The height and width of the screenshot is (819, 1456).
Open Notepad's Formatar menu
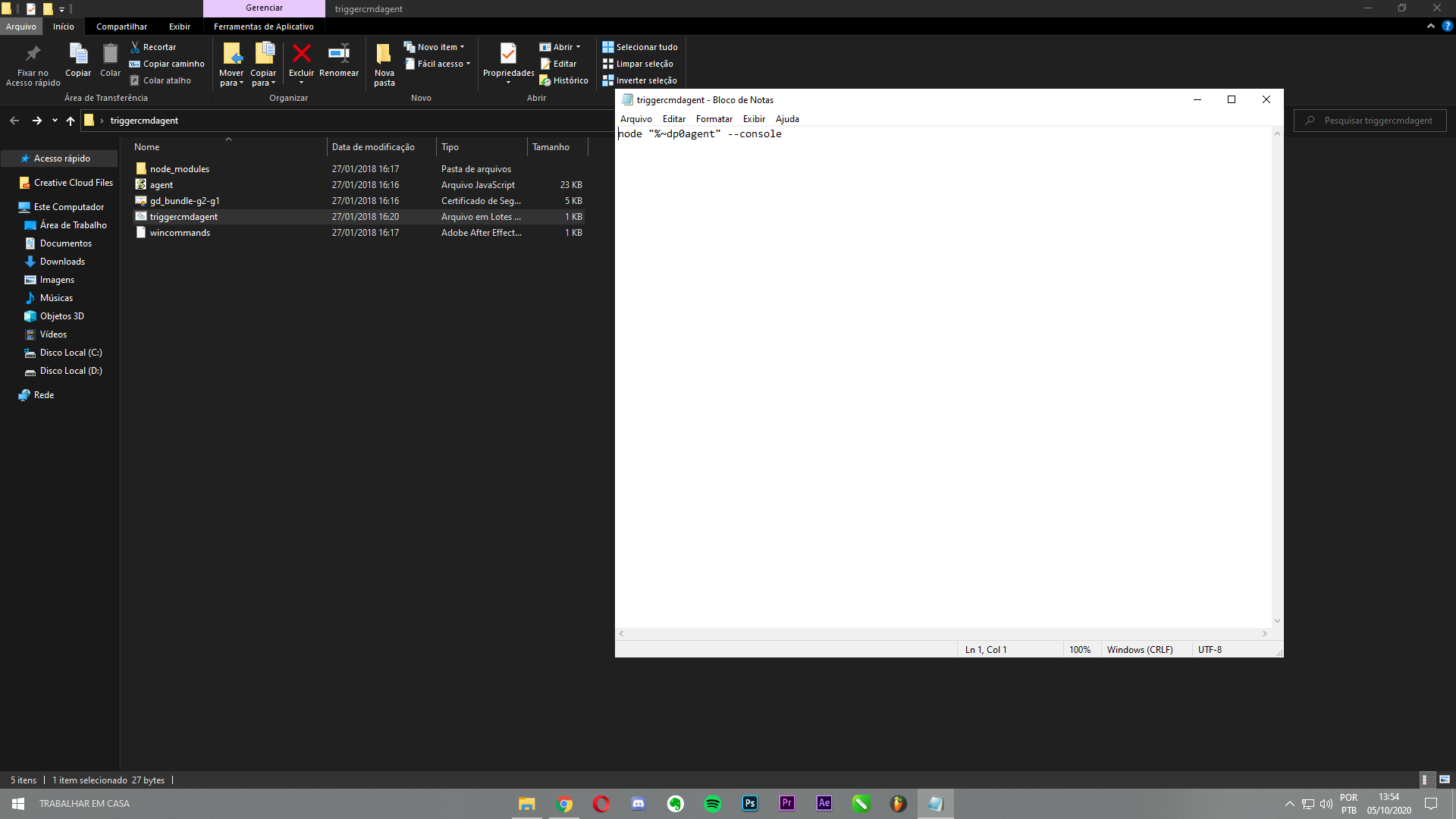(x=714, y=119)
